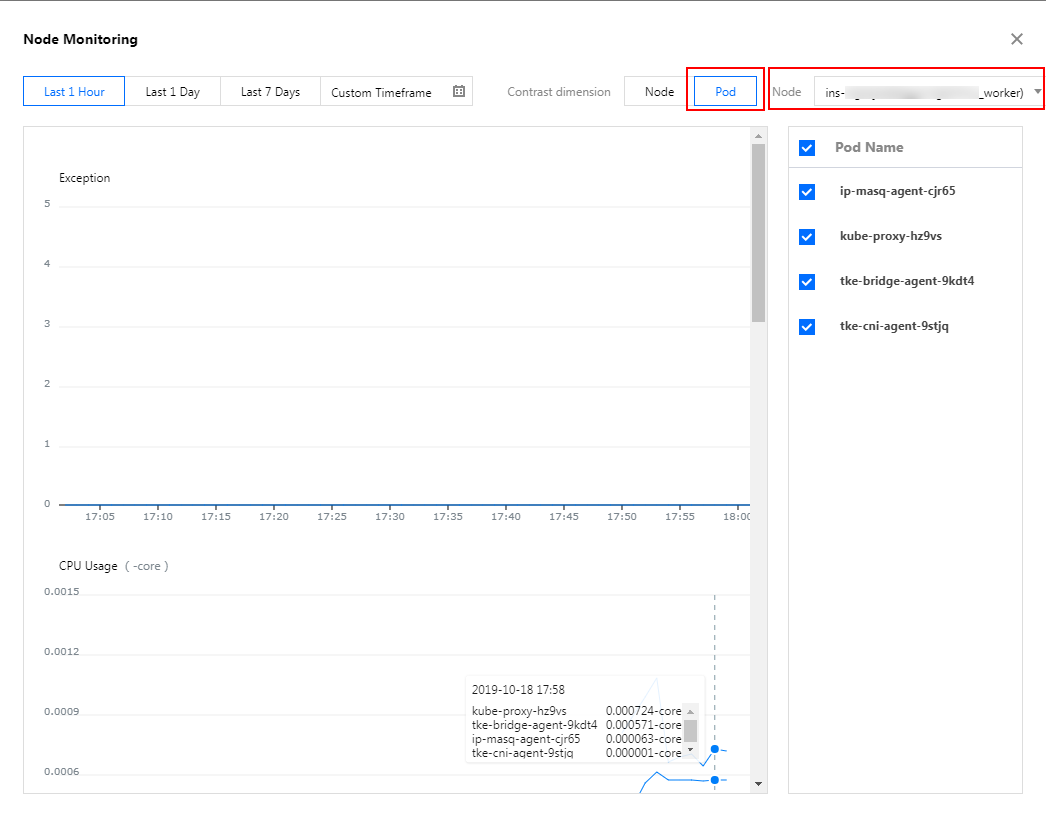Uncheck the kube-proxy-hz9vs pod
The image size is (1046, 819).
coord(807,237)
